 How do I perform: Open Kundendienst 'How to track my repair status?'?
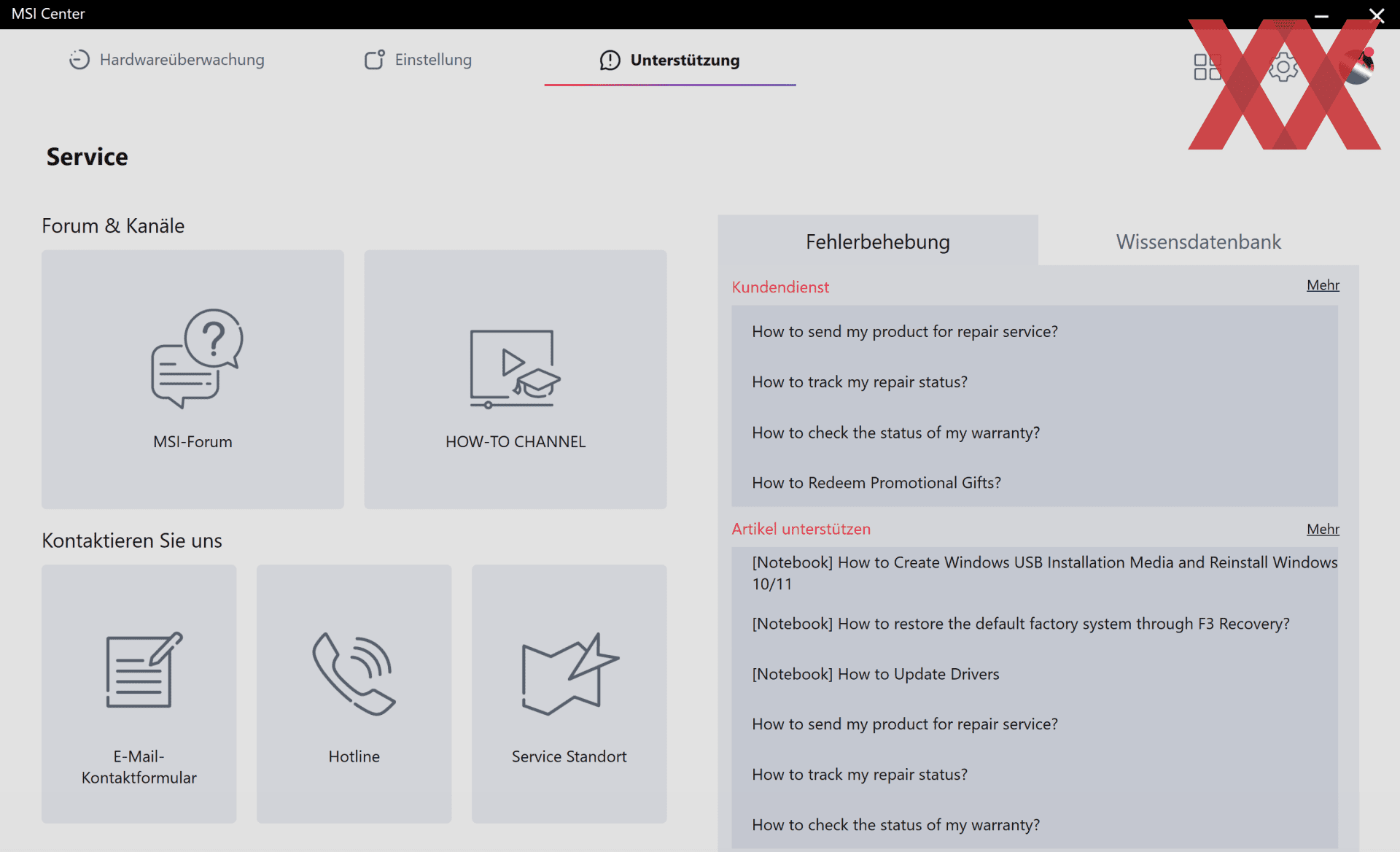coord(860,382)
